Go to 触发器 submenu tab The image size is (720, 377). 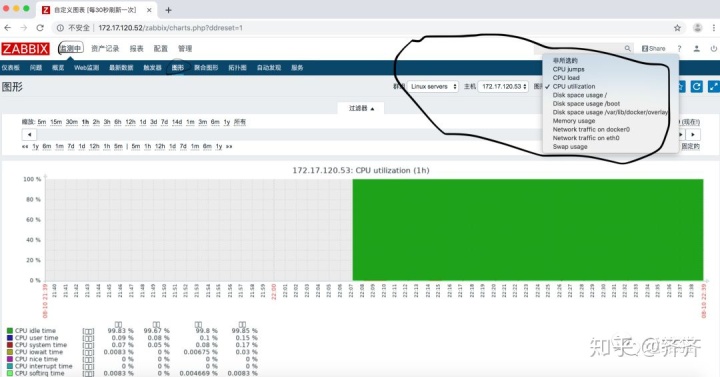click(152, 68)
